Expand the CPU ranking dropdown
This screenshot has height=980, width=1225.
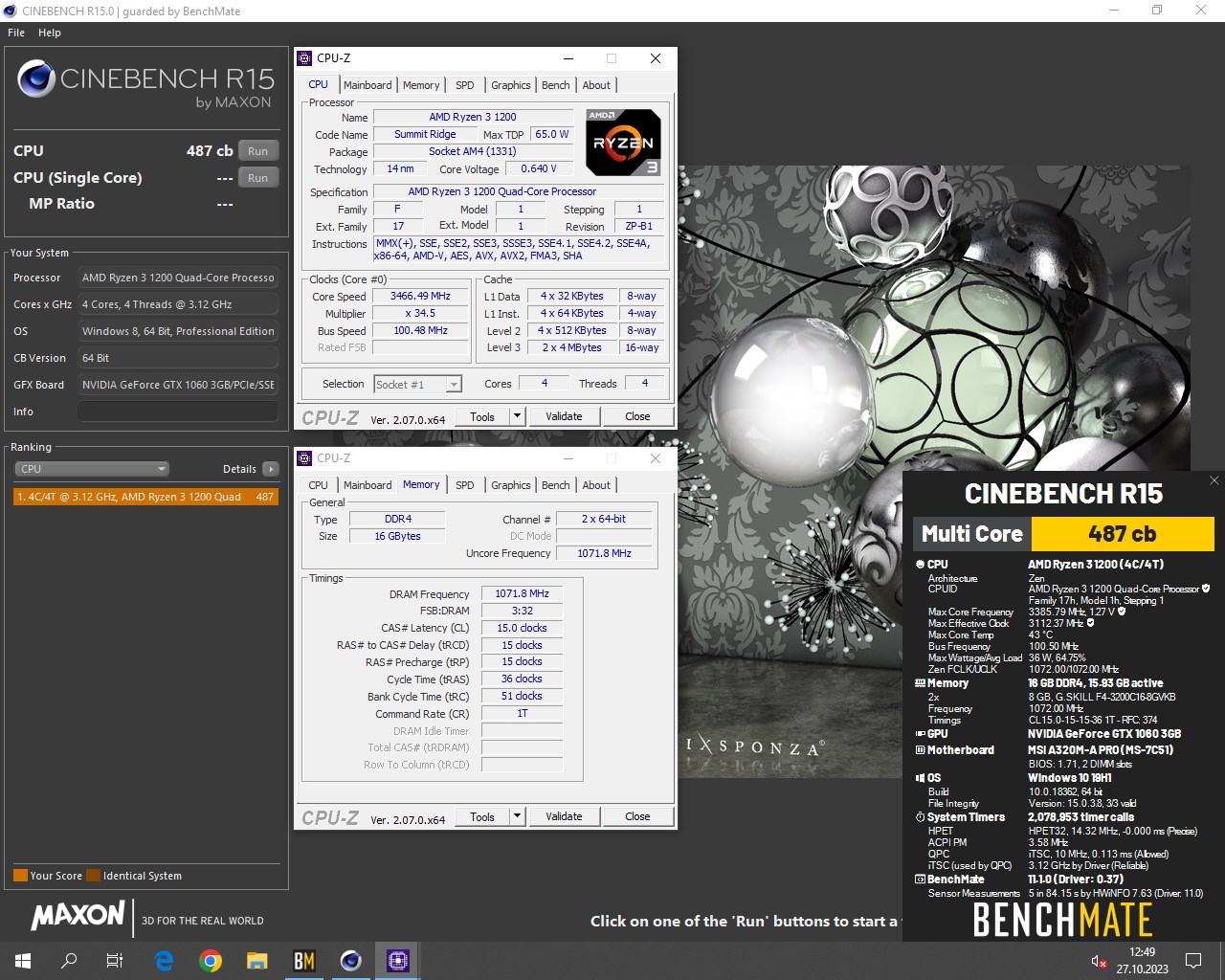pos(92,469)
